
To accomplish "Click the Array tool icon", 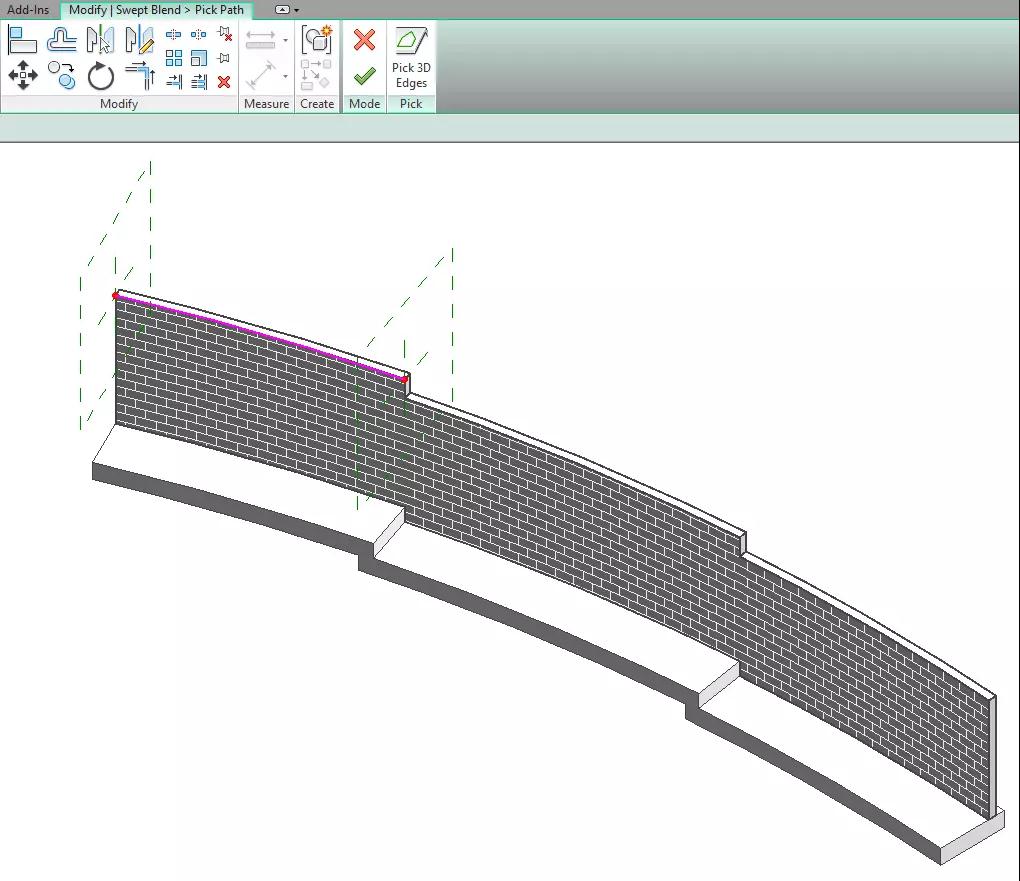I will [x=174, y=58].
